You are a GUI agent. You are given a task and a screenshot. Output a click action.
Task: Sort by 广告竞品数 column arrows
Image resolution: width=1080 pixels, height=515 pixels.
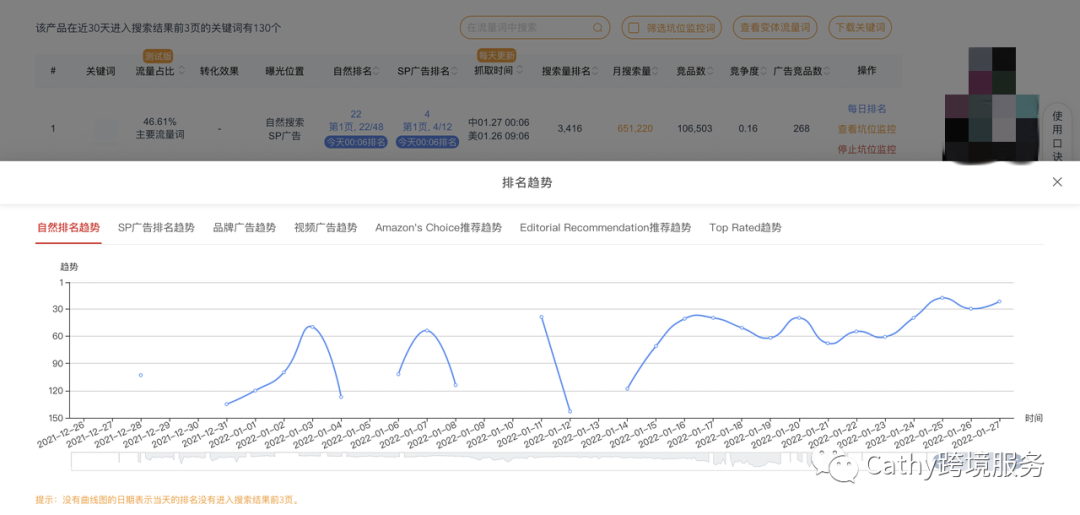tap(827, 71)
